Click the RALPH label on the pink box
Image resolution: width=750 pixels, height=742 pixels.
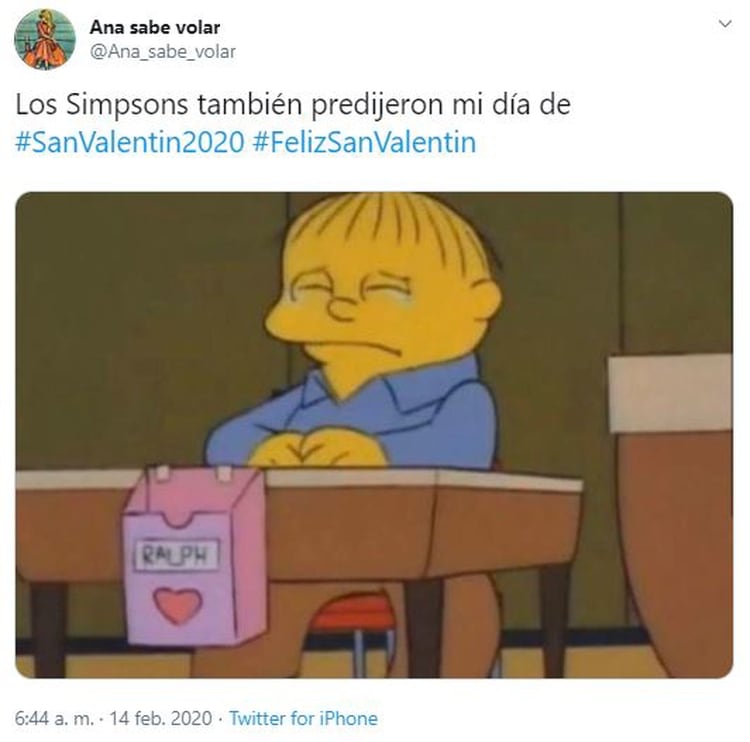point(176,555)
